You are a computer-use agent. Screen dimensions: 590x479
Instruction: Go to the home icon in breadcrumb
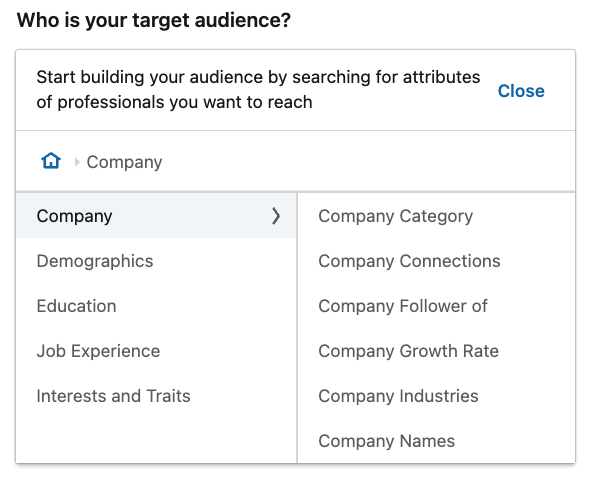[x=51, y=161]
